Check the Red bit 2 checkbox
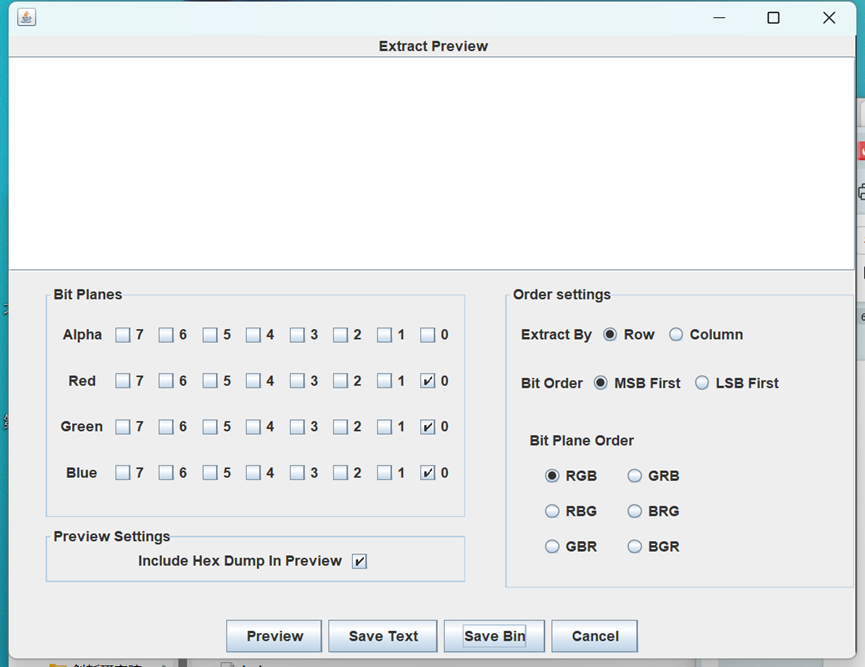 340,381
